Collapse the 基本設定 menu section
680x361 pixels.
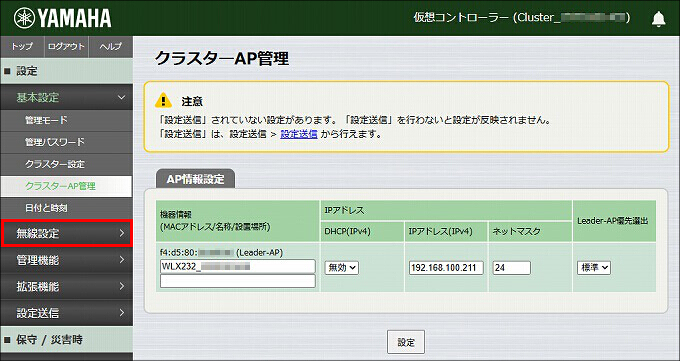pyautogui.click(x=66, y=98)
